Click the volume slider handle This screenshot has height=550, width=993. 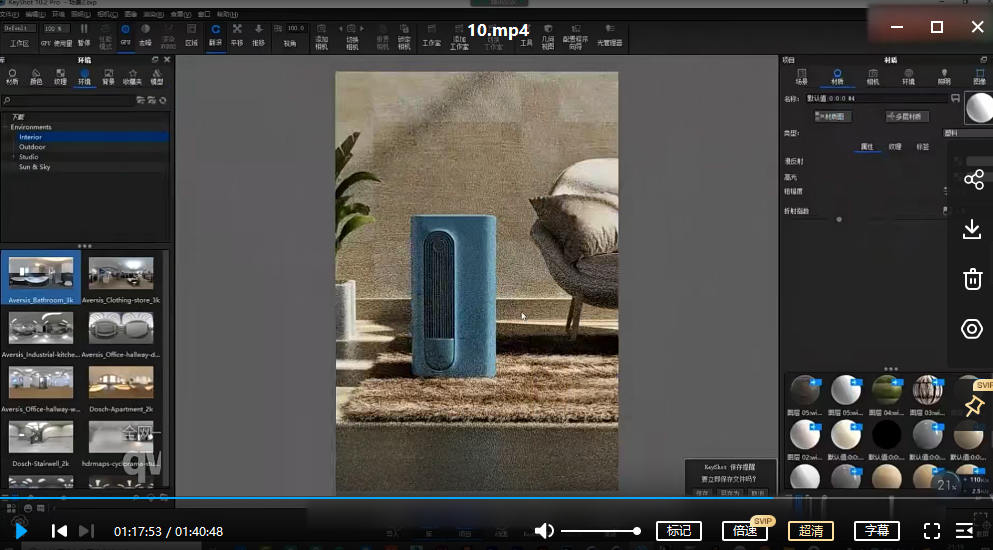pyautogui.click(x=636, y=531)
